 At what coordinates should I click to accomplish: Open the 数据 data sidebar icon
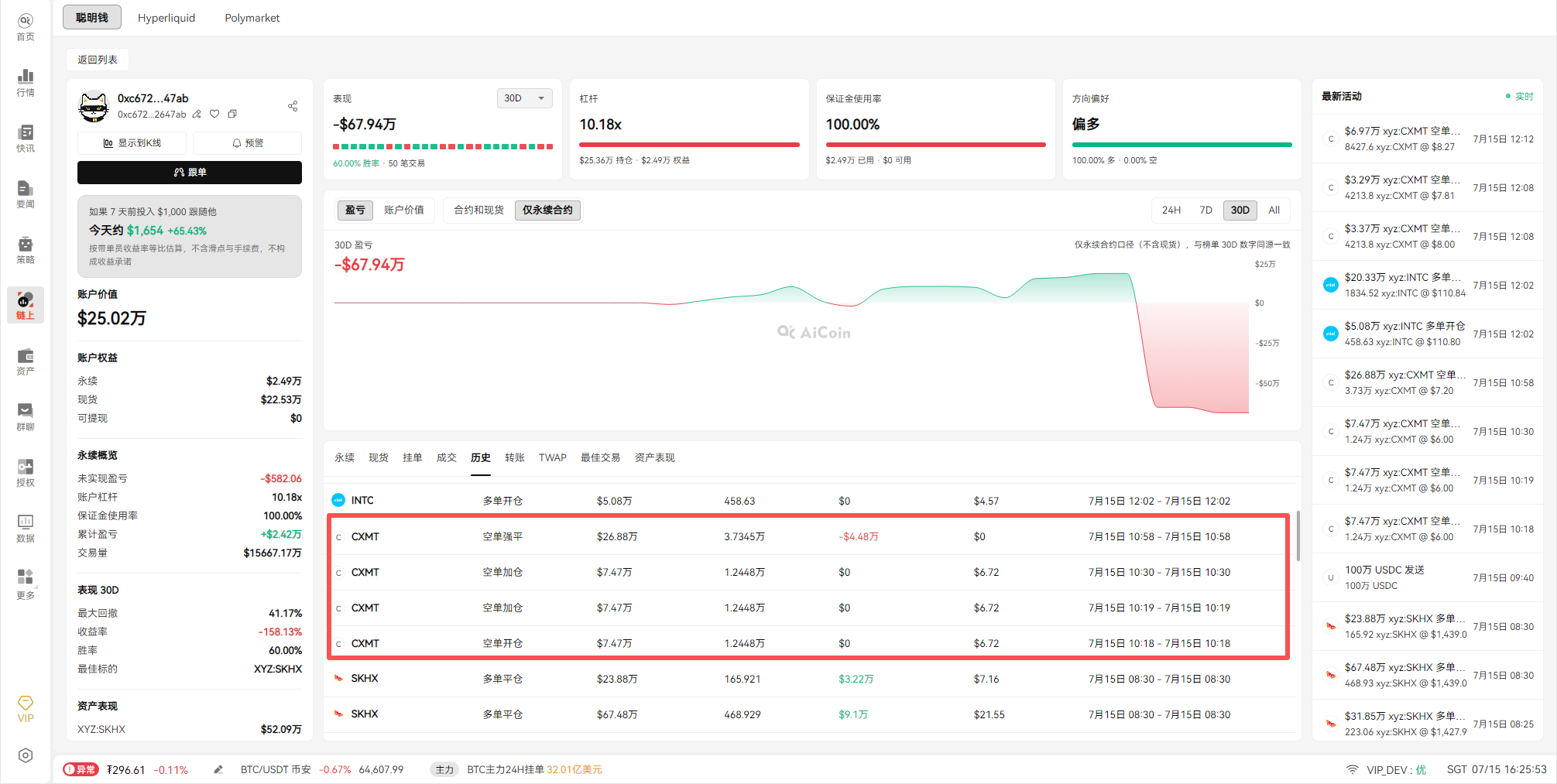coord(26,529)
